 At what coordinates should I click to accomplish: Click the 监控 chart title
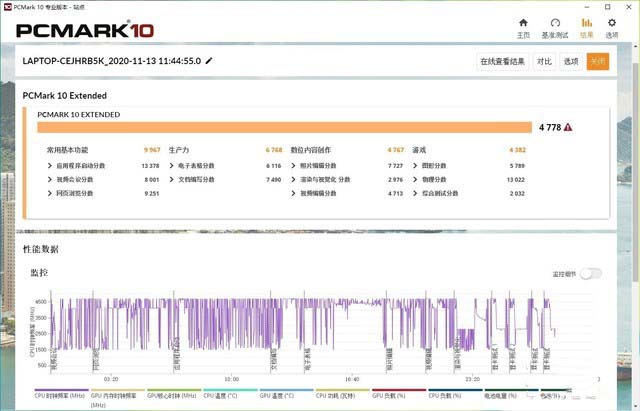[x=39, y=273]
